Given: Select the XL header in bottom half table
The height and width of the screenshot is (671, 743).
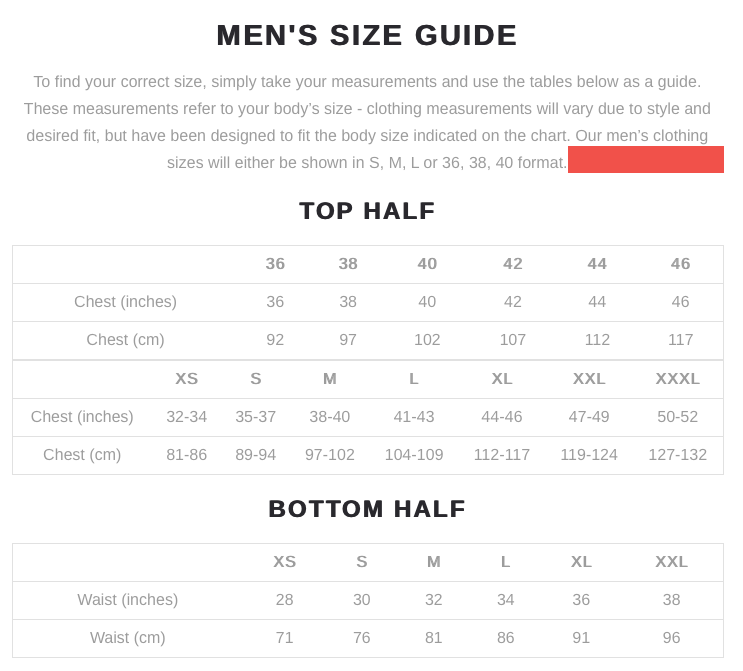Looking at the screenshot, I should tap(581, 562).
